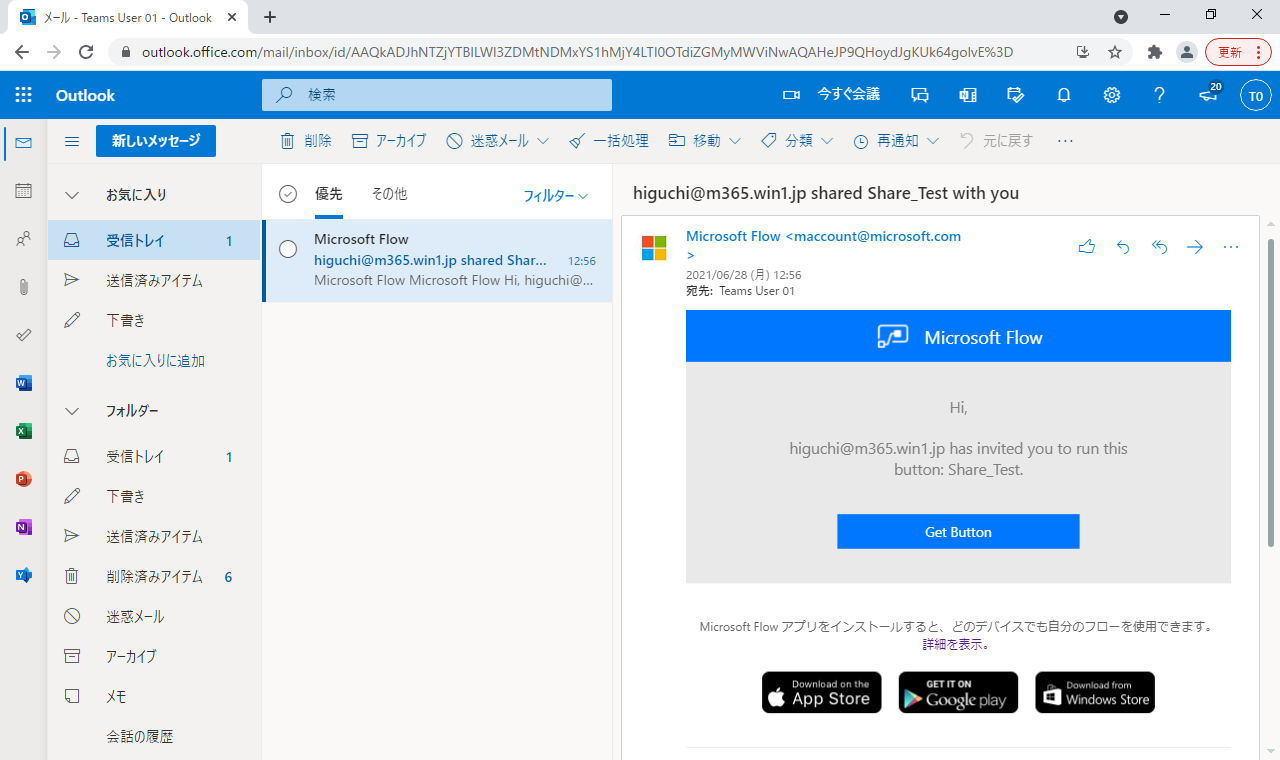This screenshot has height=760, width=1280.
Task: Click アーカイブ archive in toolbar
Action: [389, 141]
